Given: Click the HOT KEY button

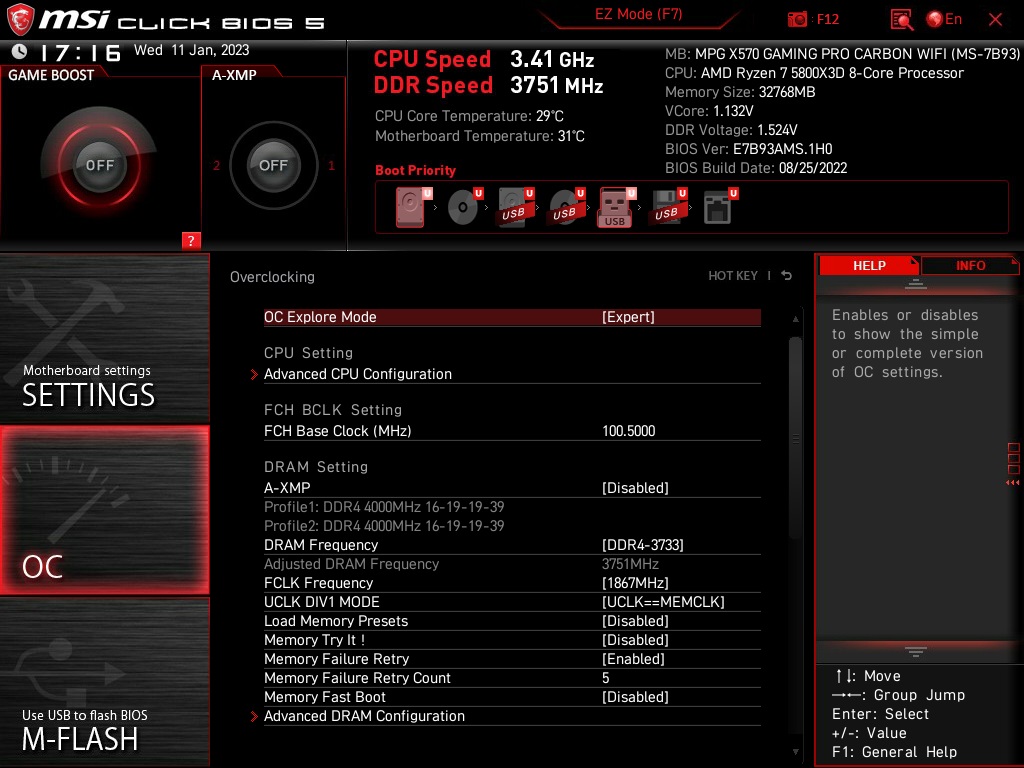Looking at the screenshot, I should pos(733,276).
